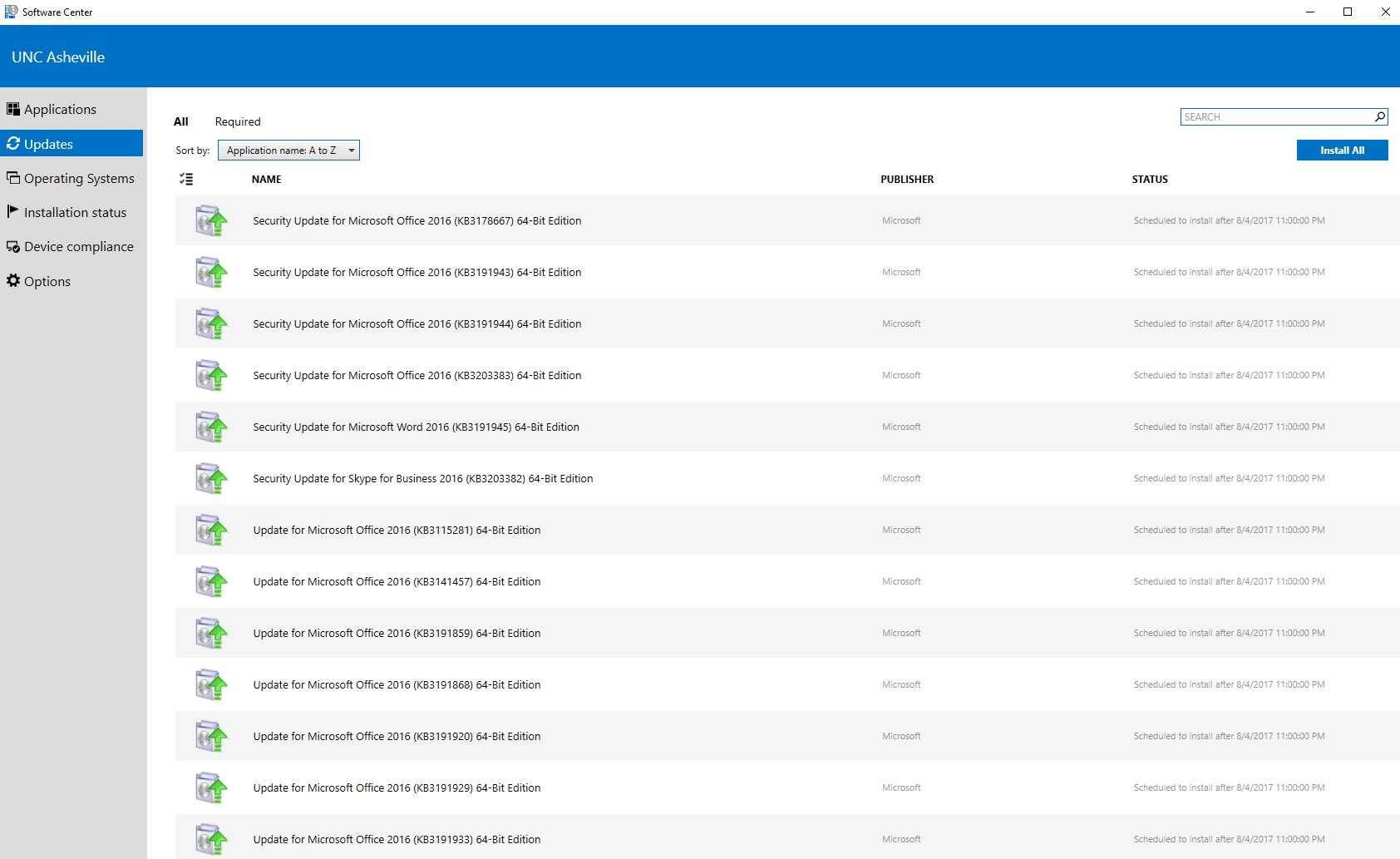The height and width of the screenshot is (859, 1400).
Task: Select the Software Center title bar icon
Action: point(11,12)
